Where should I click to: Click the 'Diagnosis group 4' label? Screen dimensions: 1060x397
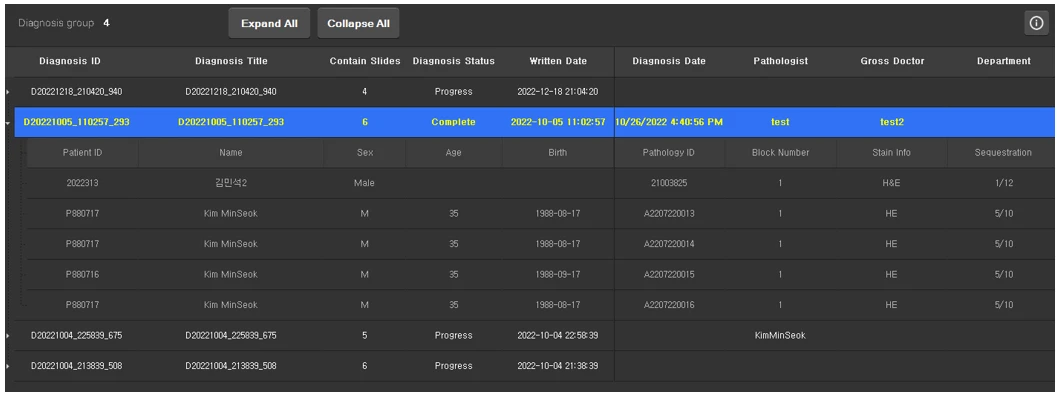coord(64,23)
